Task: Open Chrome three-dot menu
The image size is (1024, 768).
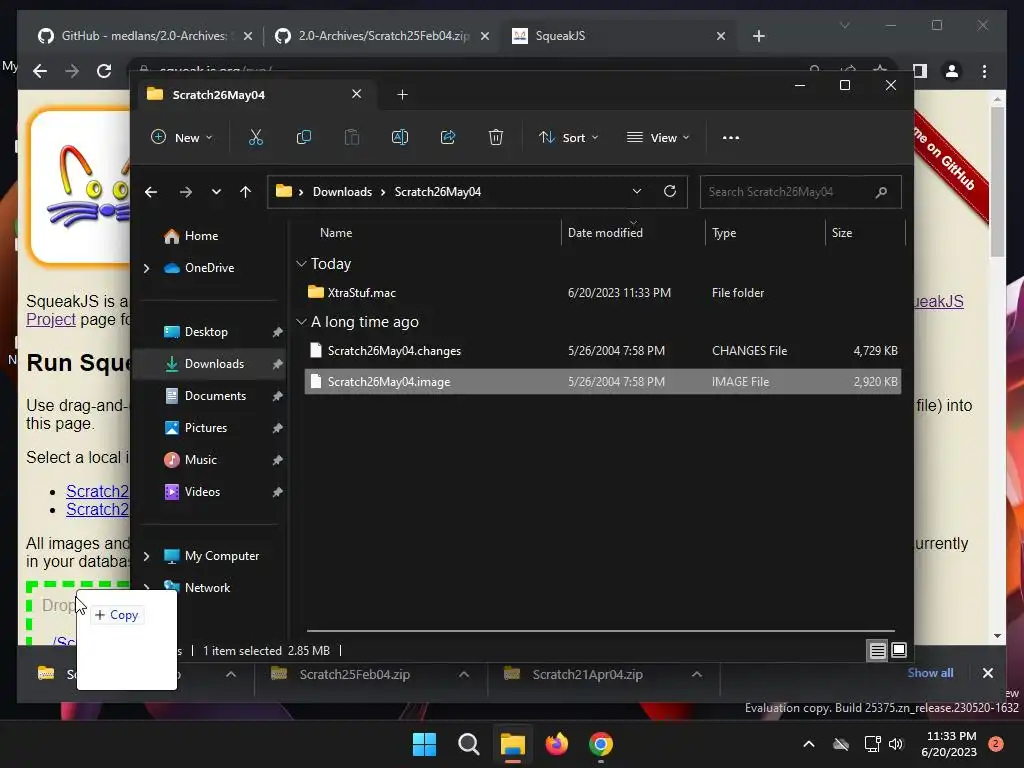Action: point(984,71)
